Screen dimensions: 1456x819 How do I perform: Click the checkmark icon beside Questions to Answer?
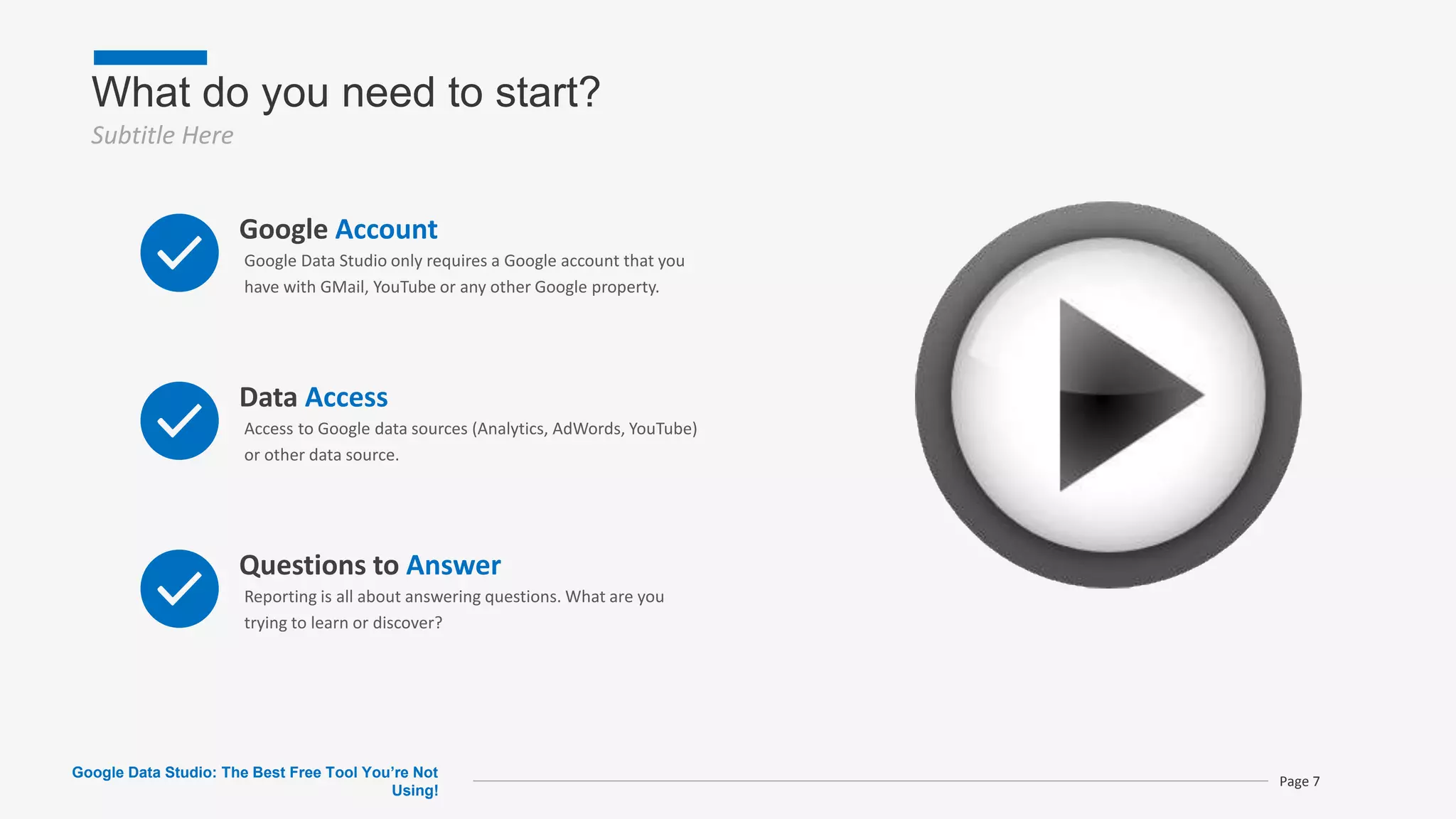pos(179,589)
